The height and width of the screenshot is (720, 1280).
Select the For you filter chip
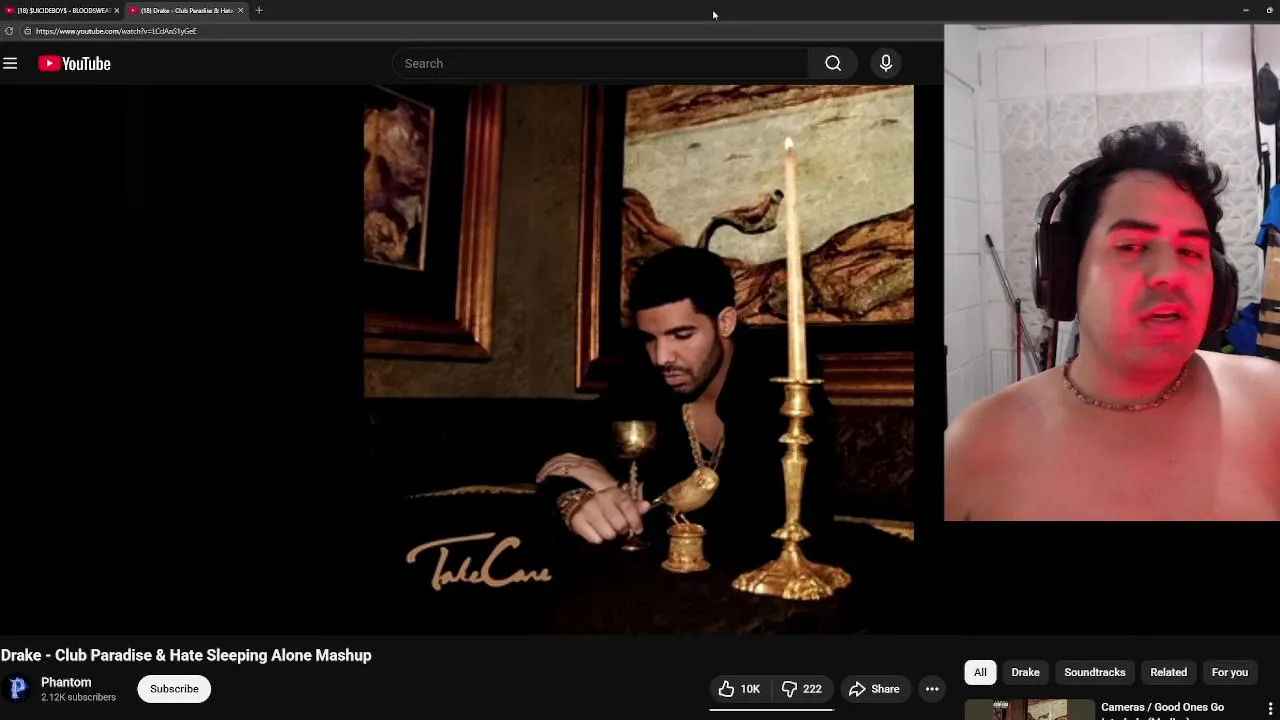(1229, 672)
